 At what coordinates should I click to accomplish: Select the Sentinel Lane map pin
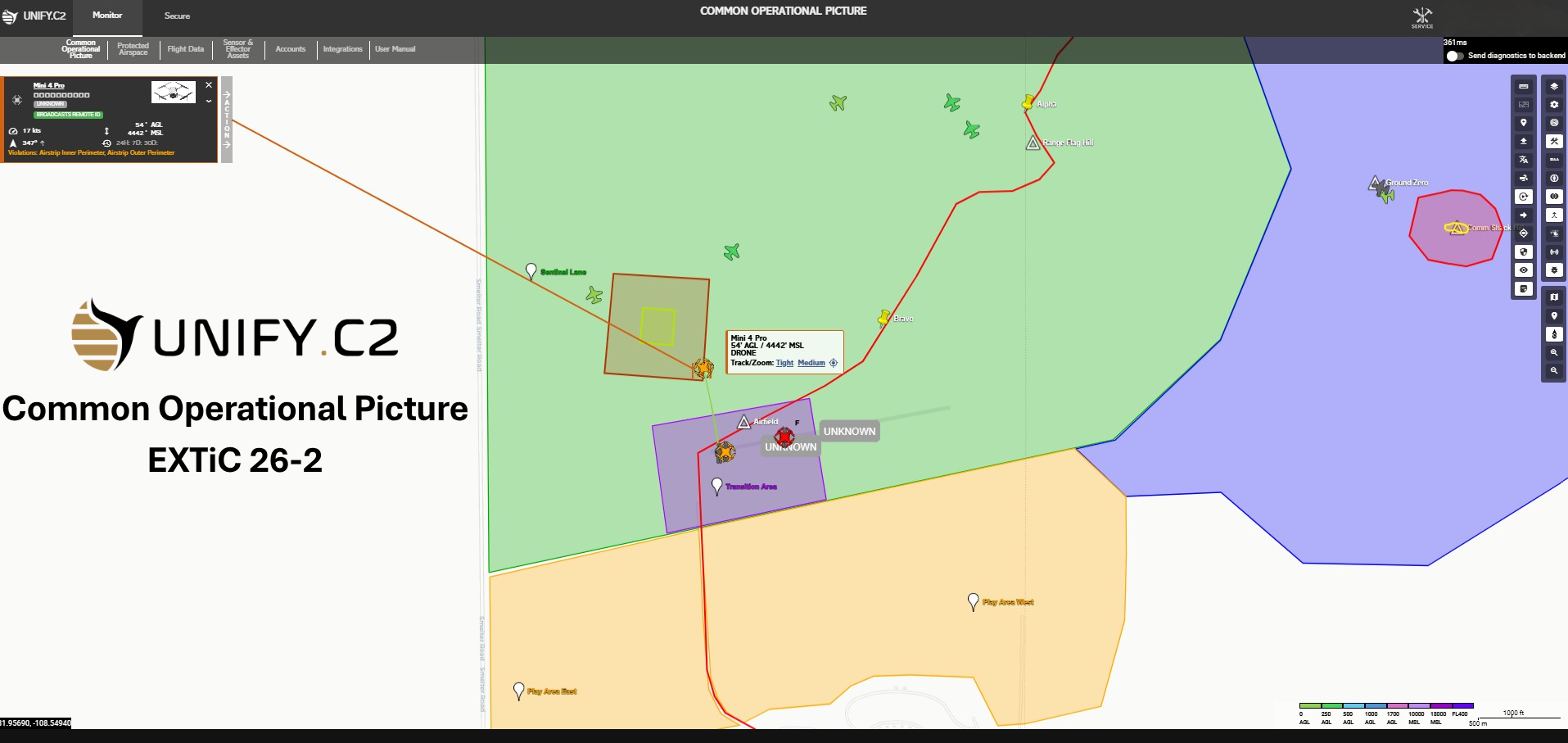click(531, 271)
